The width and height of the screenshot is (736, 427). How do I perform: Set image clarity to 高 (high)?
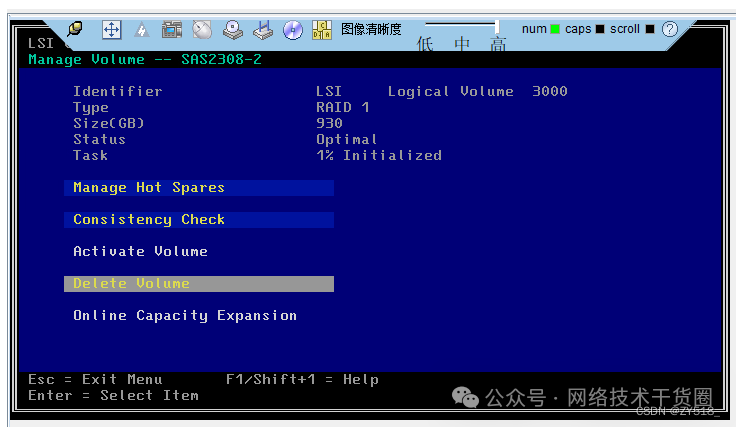(x=498, y=44)
